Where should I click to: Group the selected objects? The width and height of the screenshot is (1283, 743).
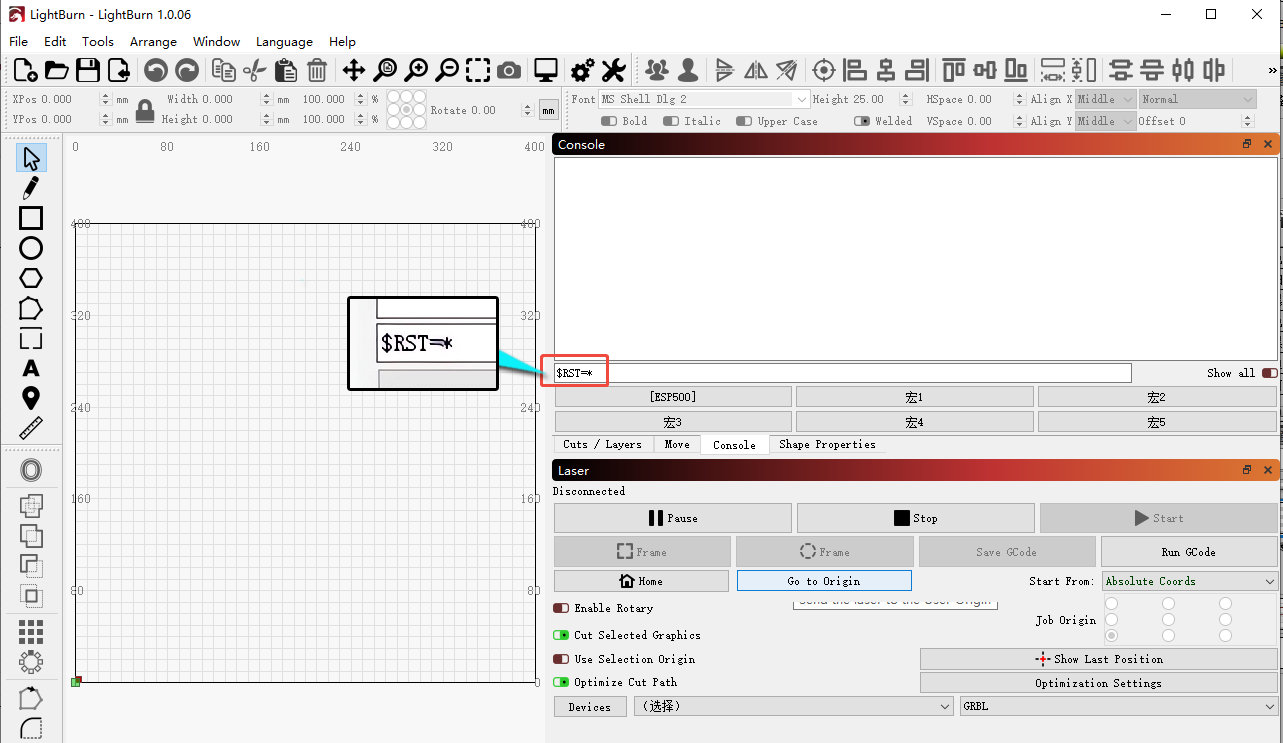(x=657, y=70)
